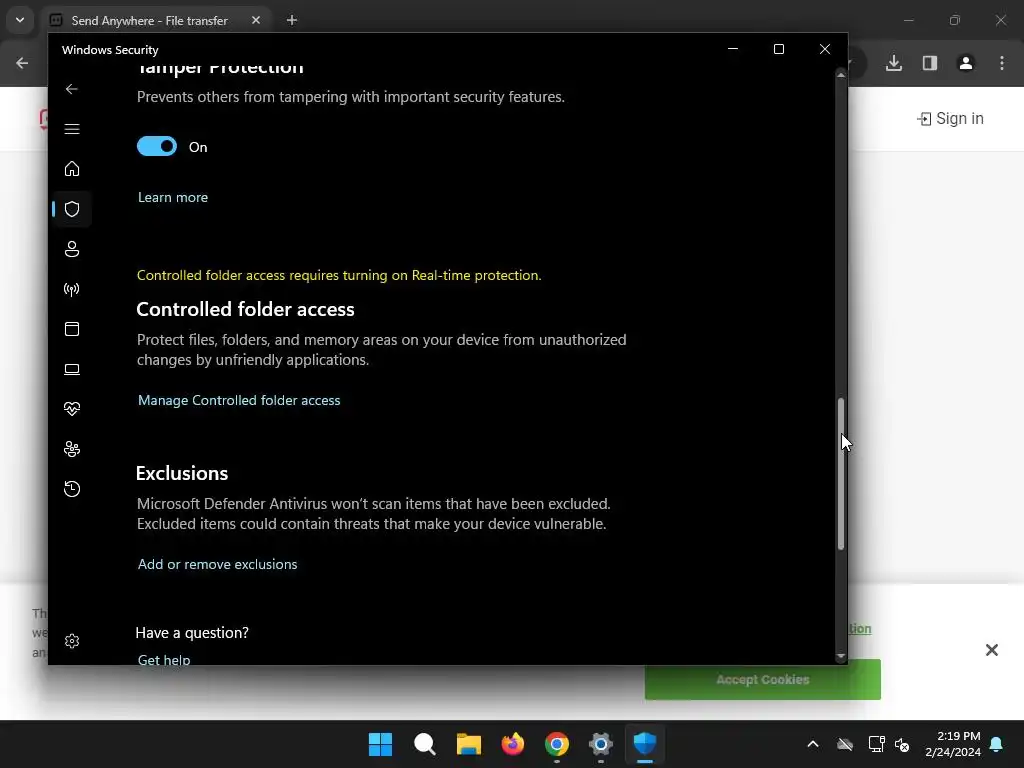Open taskbar Search
The image size is (1024, 768).
[x=424, y=744]
